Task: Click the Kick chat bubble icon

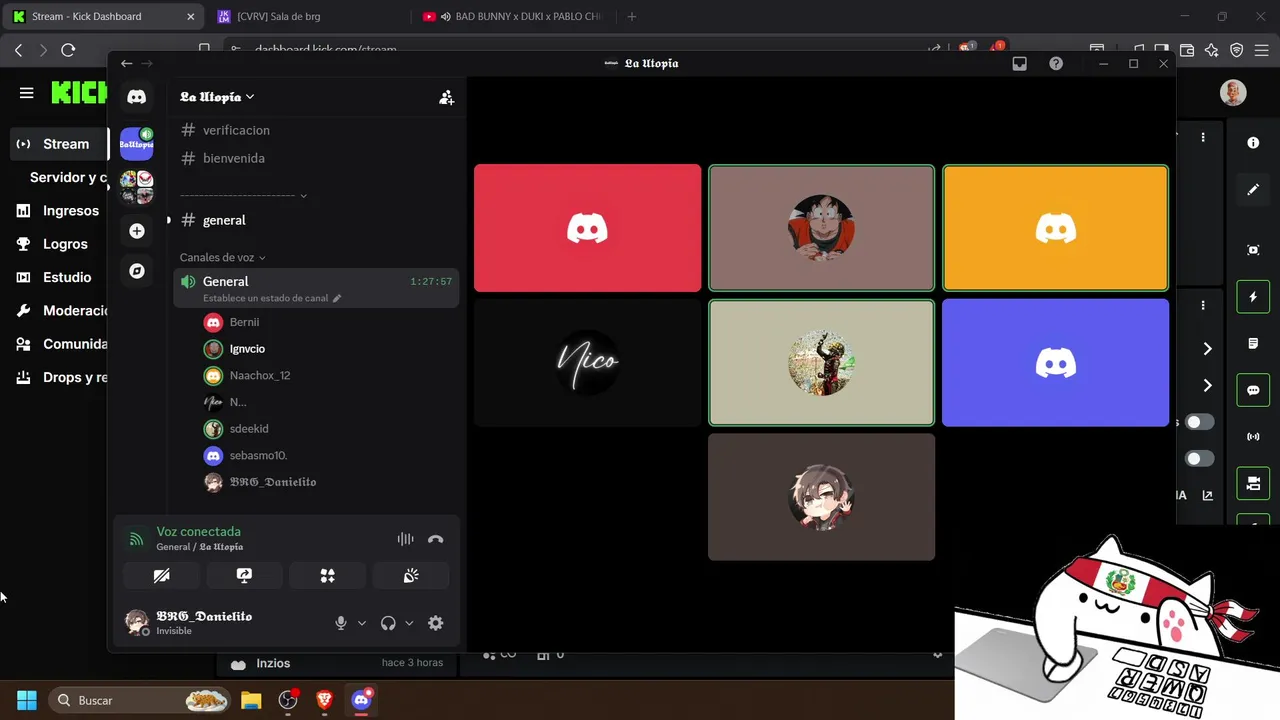Action: pyautogui.click(x=1253, y=390)
